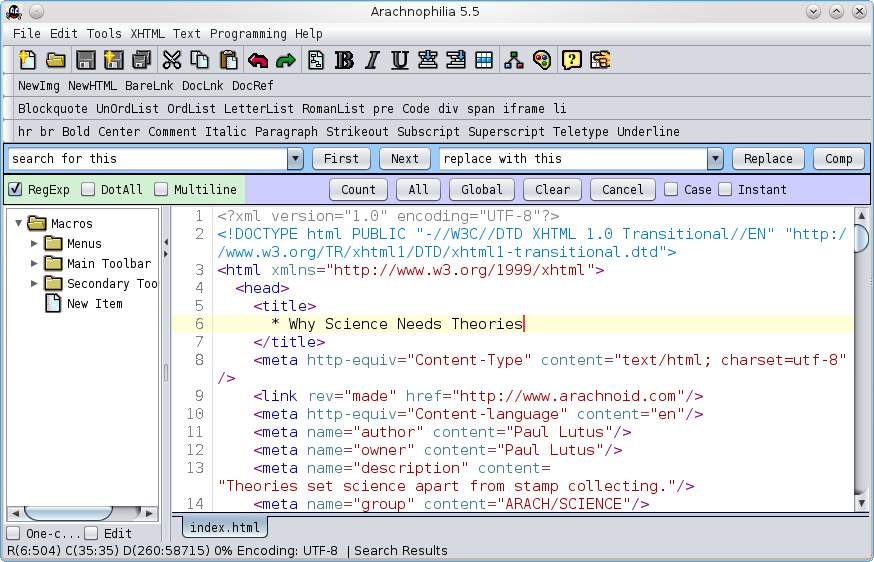Click the underline U toolbar icon
874x562 pixels.
[x=400, y=60]
